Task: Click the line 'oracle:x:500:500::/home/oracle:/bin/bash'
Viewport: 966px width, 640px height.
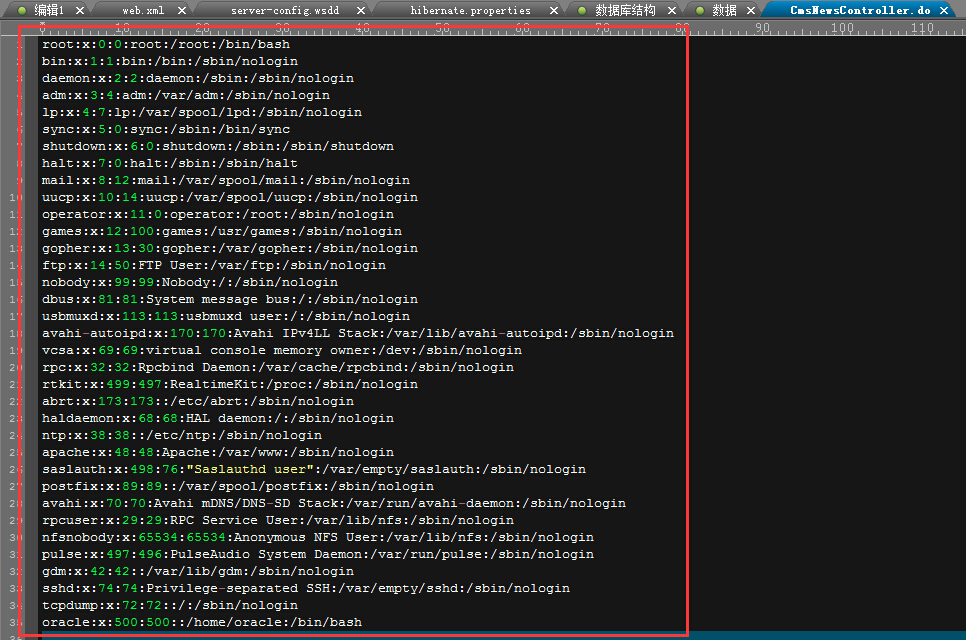Action: [201, 622]
